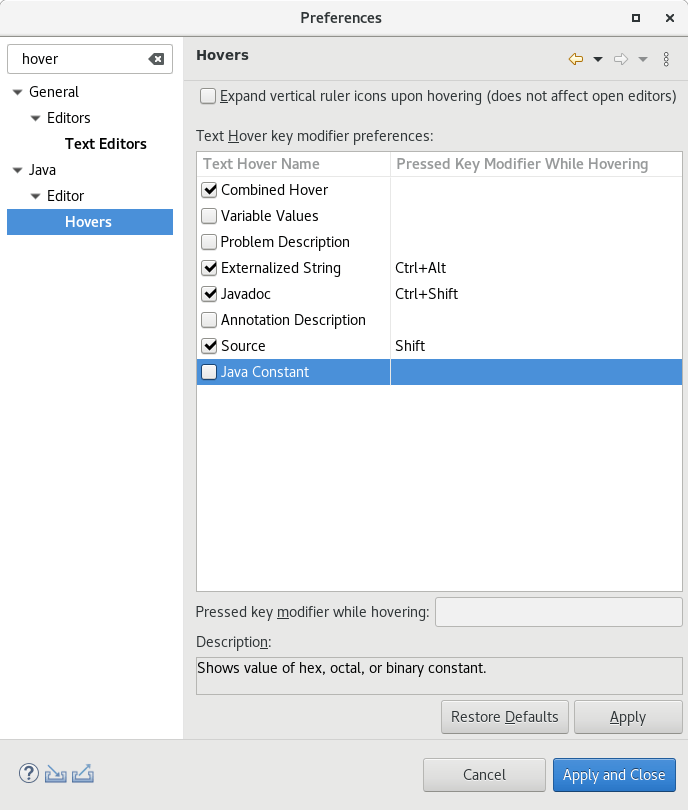Select the Editor tree item under Java
Image resolution: width=688 pixels, height=810 pixels.
pyautogui.click(x=65, y=196)
